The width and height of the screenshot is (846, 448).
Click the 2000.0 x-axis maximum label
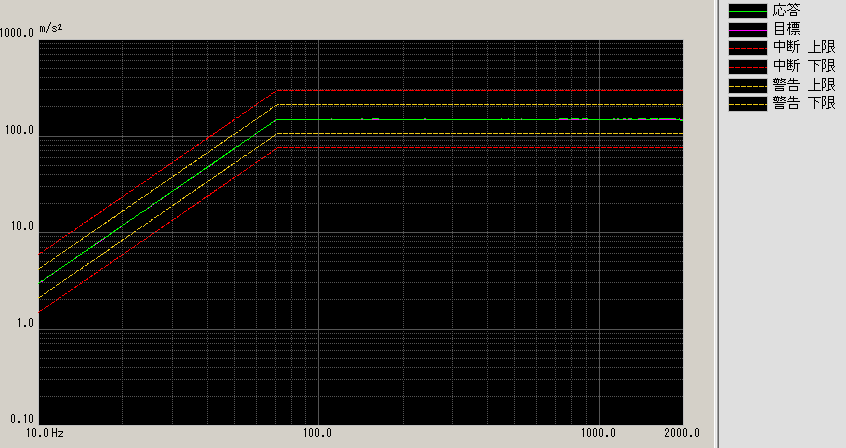(682, 433)
